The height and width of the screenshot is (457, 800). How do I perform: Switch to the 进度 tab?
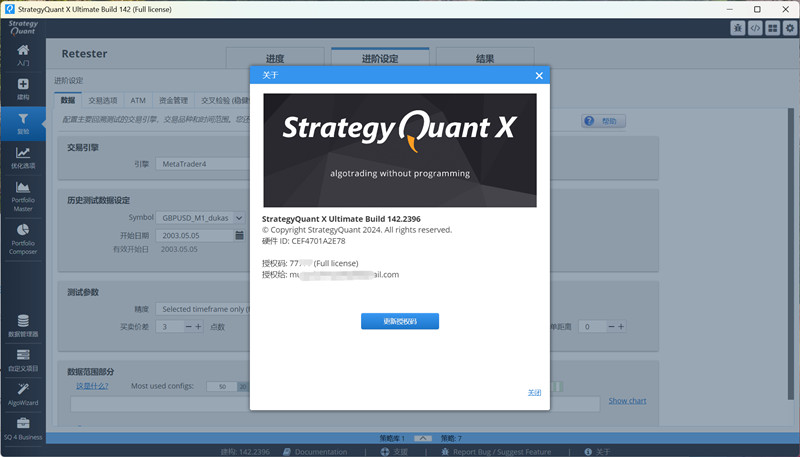[275, 58]
